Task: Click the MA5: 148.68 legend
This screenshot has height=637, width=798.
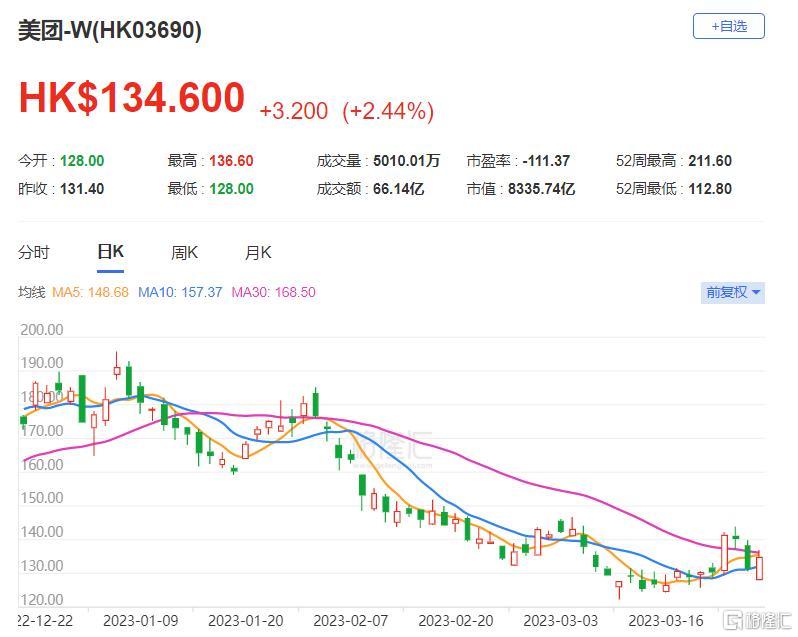Action: (x=90, y=292)
